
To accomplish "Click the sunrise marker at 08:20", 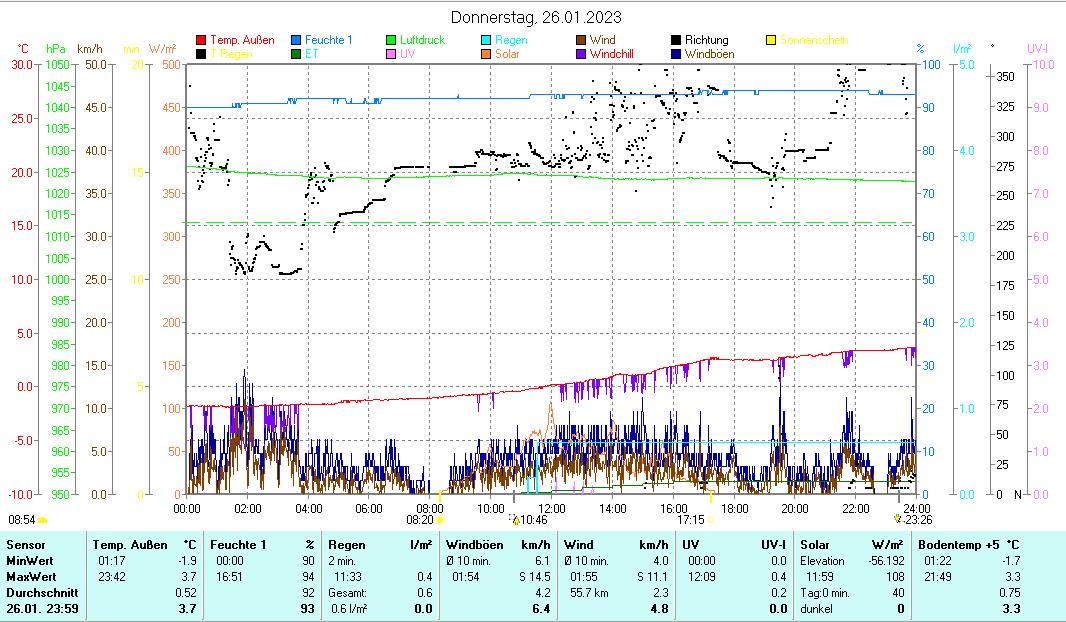I will pos(440,520).
